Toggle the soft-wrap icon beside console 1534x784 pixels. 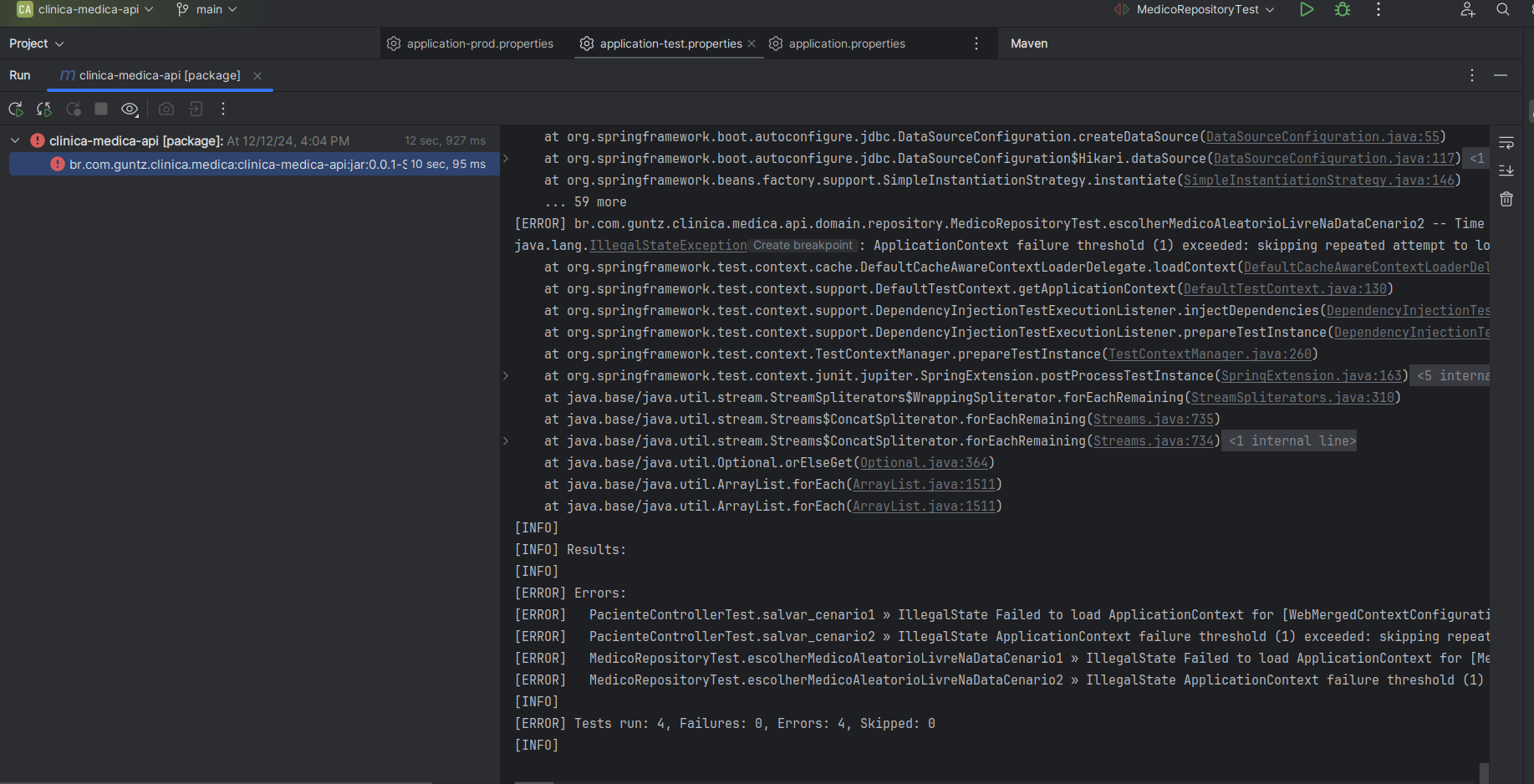[1506, 143]
